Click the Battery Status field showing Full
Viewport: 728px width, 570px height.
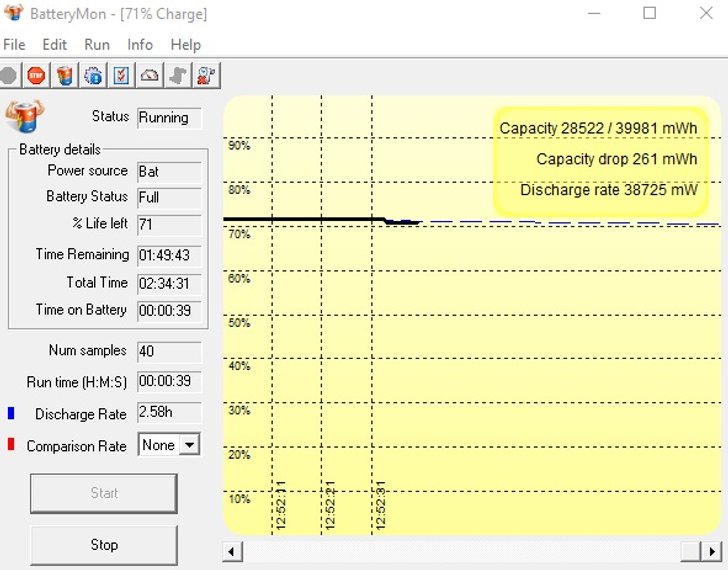click(x=169, y=198)
